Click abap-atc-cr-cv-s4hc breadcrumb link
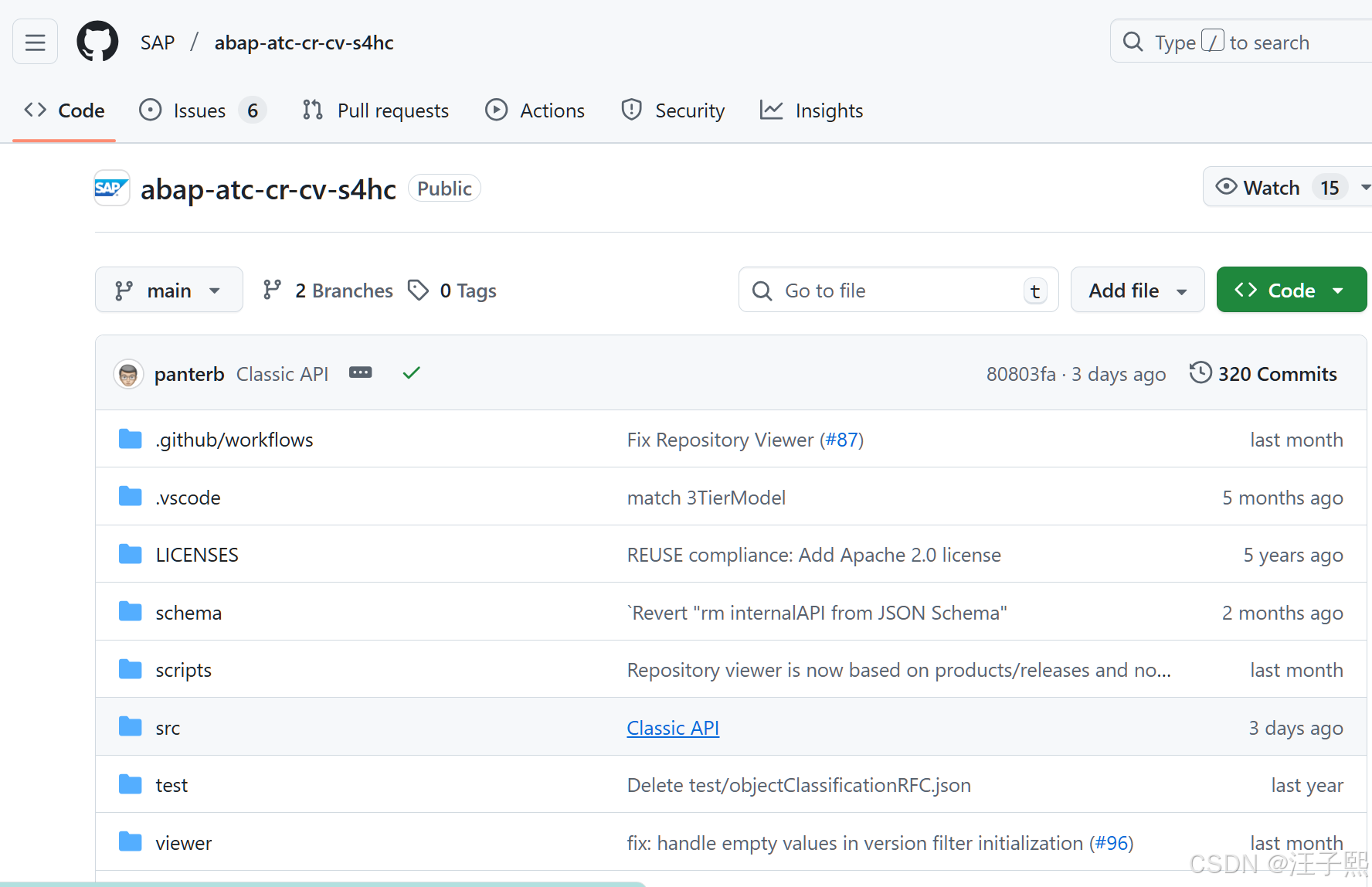Image resolution: width=1372 pixels, height=887 pixels. [x=304, y=42]
